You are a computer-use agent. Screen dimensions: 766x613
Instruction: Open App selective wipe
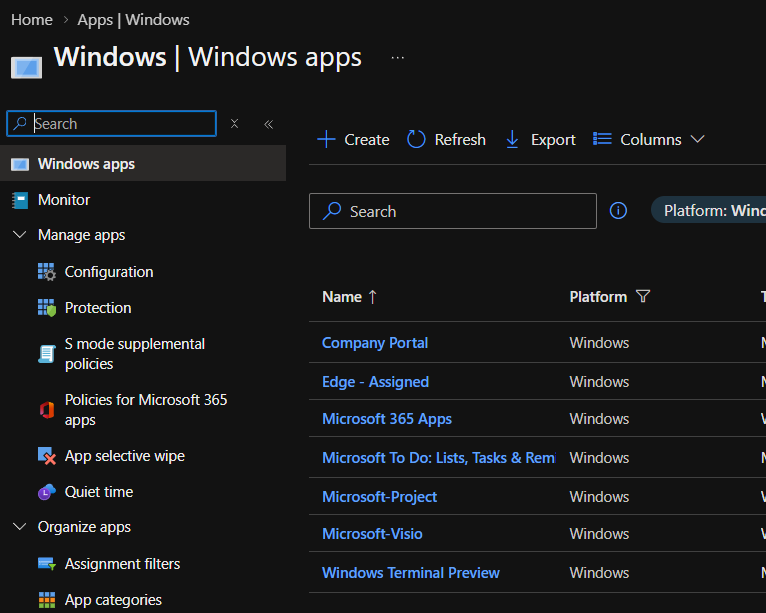point(125,456)
